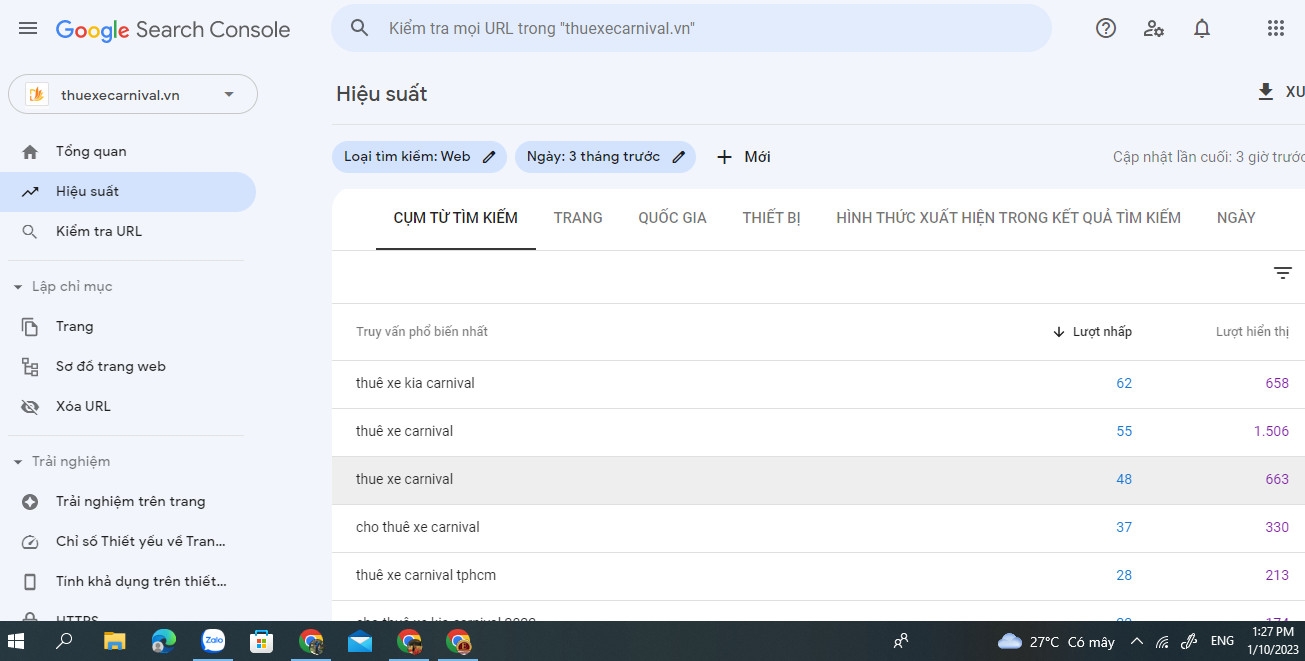This screenshot has width=1305, height=661.
Task: Click the Core Web Vitals gauge icon
Action: pyautogui.click(x=30, y=542)
